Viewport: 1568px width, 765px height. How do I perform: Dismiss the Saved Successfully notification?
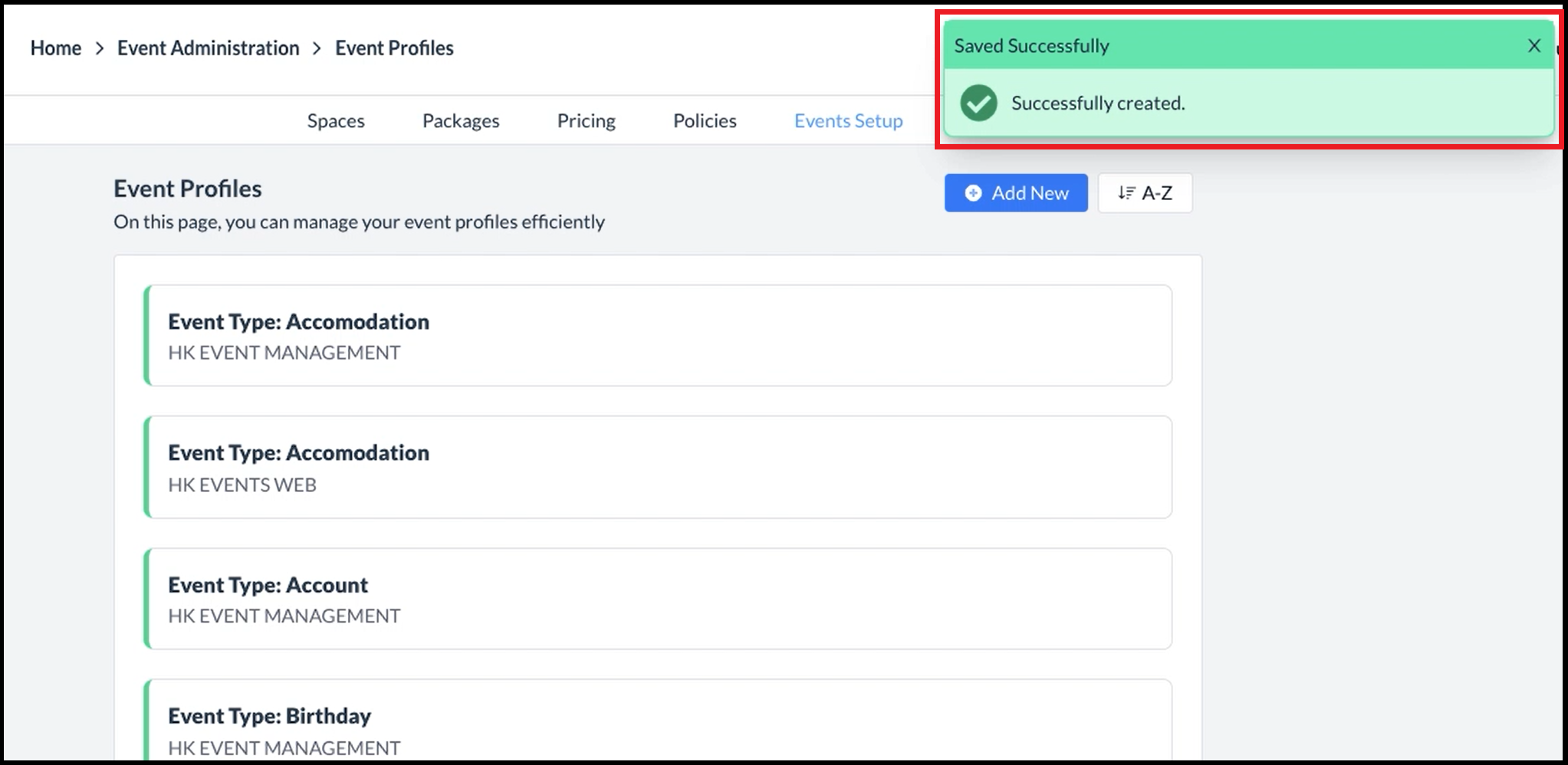click(1533, 46)
